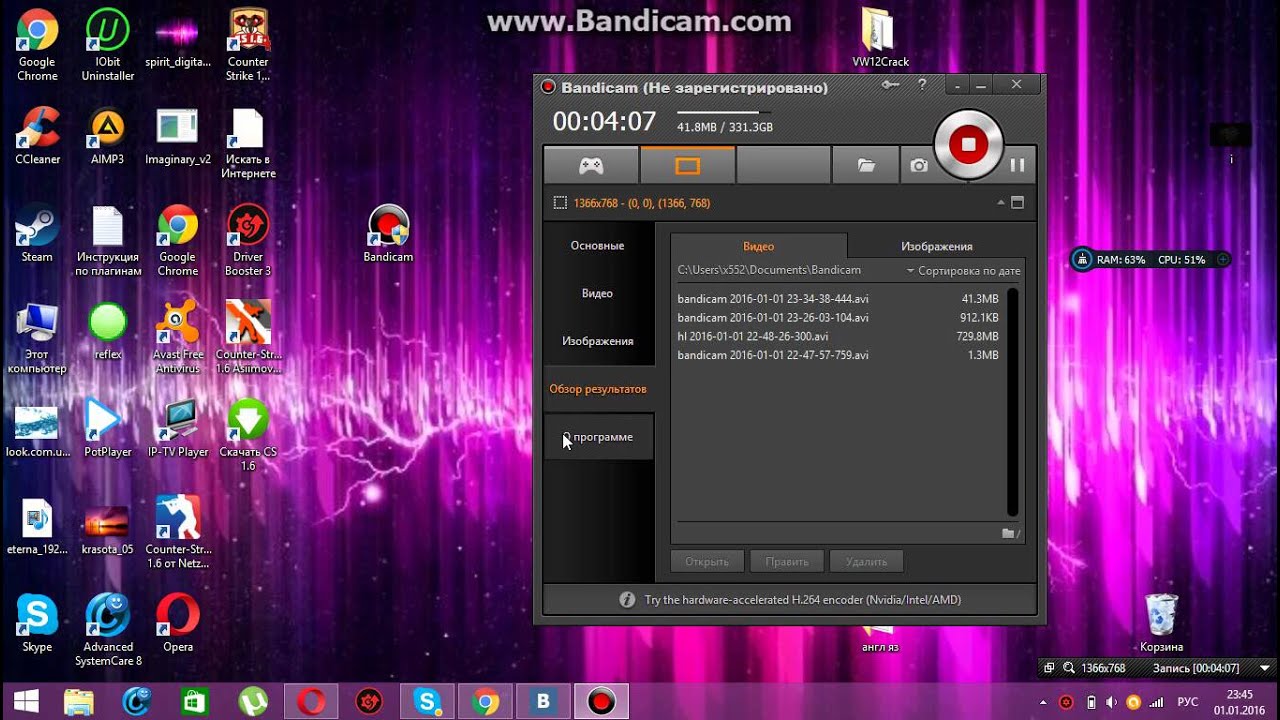
Task: Select the Imaginary_v2 file on desktop
Action: point(178,136)
